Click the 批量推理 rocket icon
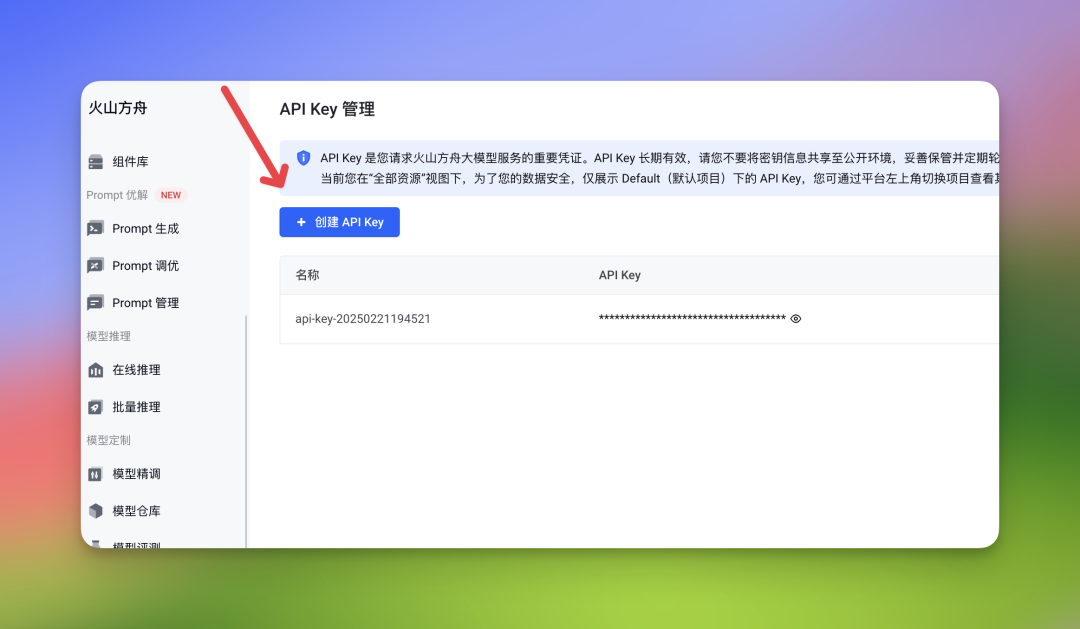Screen dimensions: 1080x629 pos(96,407)
